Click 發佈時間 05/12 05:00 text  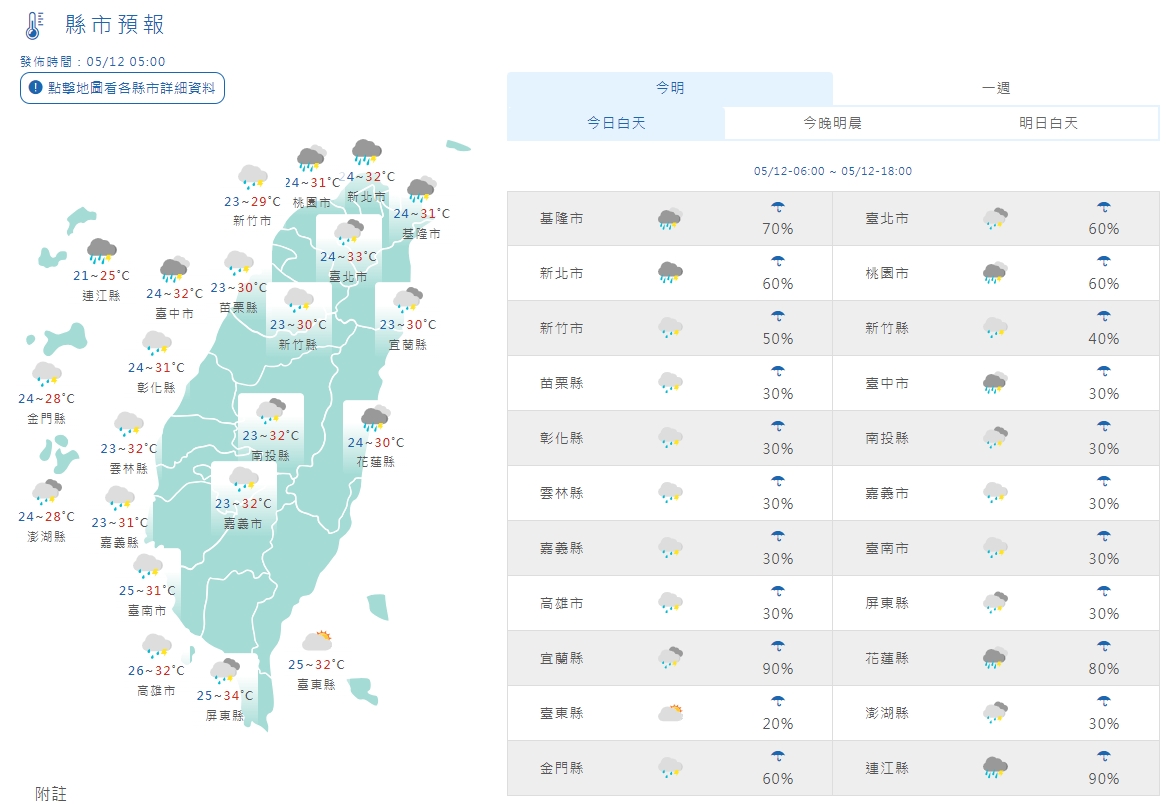[x=93, y=62]
